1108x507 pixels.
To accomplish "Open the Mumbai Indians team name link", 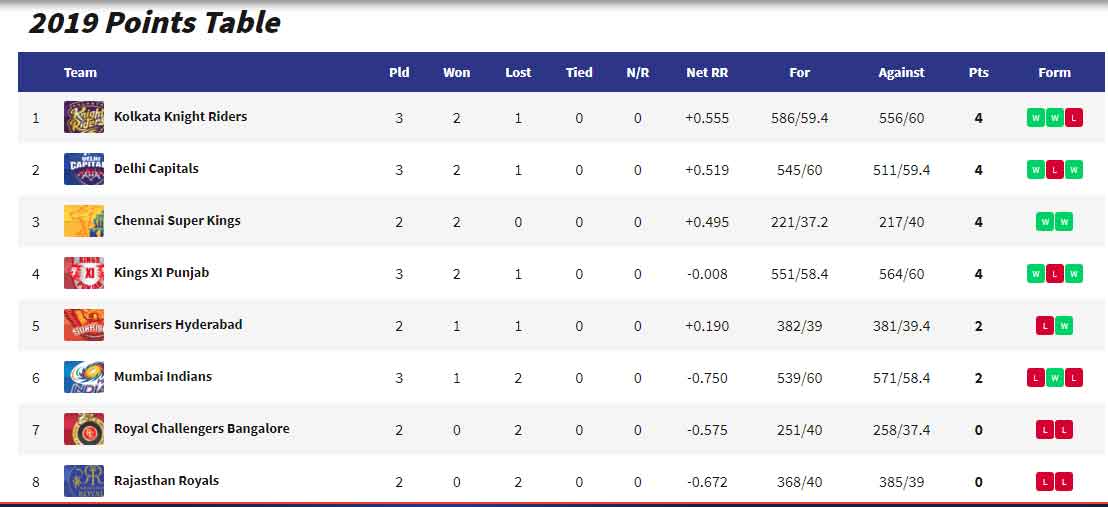I will point(163,377).
